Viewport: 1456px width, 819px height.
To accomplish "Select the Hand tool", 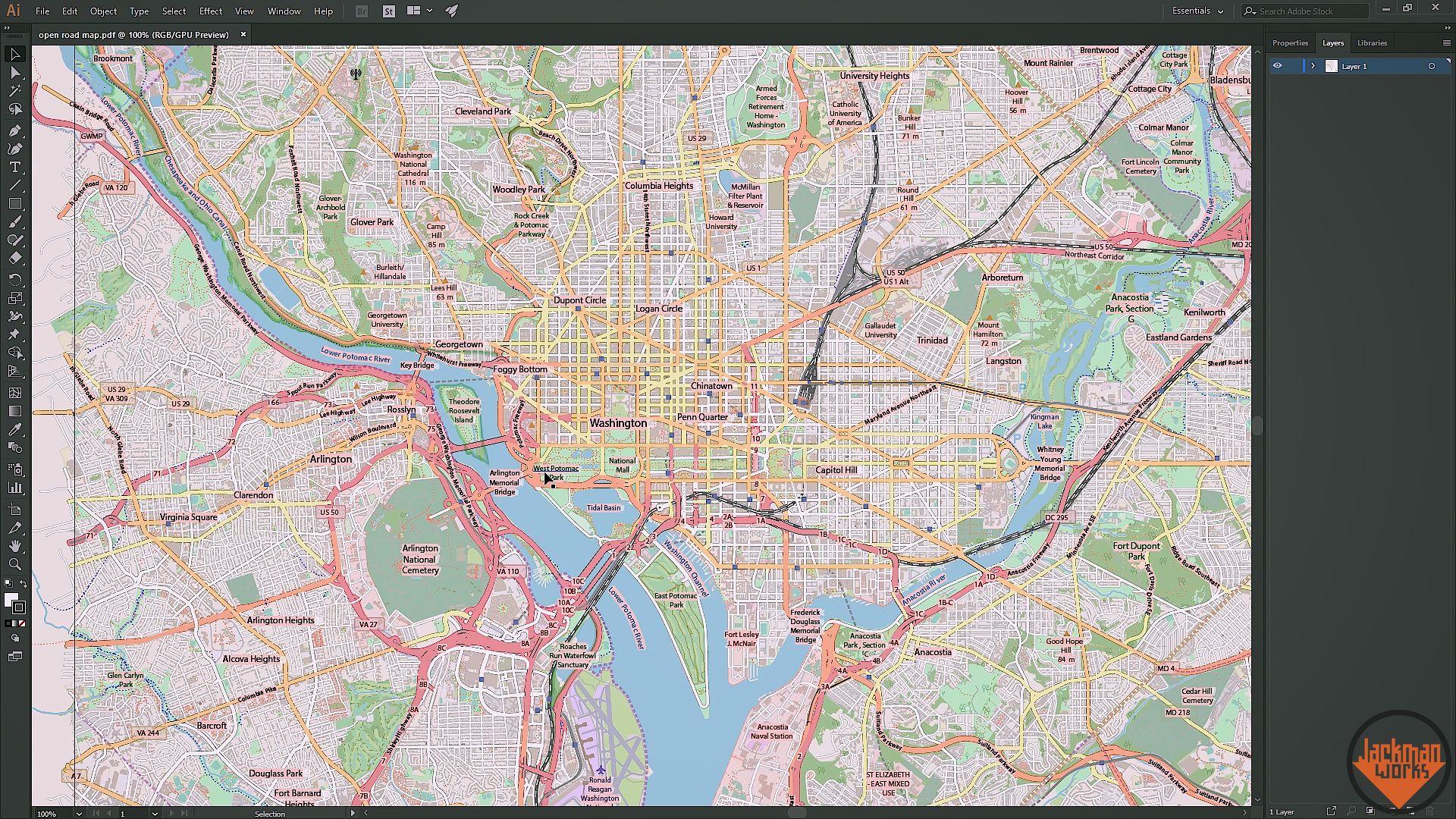I will [x=14, y=545].
